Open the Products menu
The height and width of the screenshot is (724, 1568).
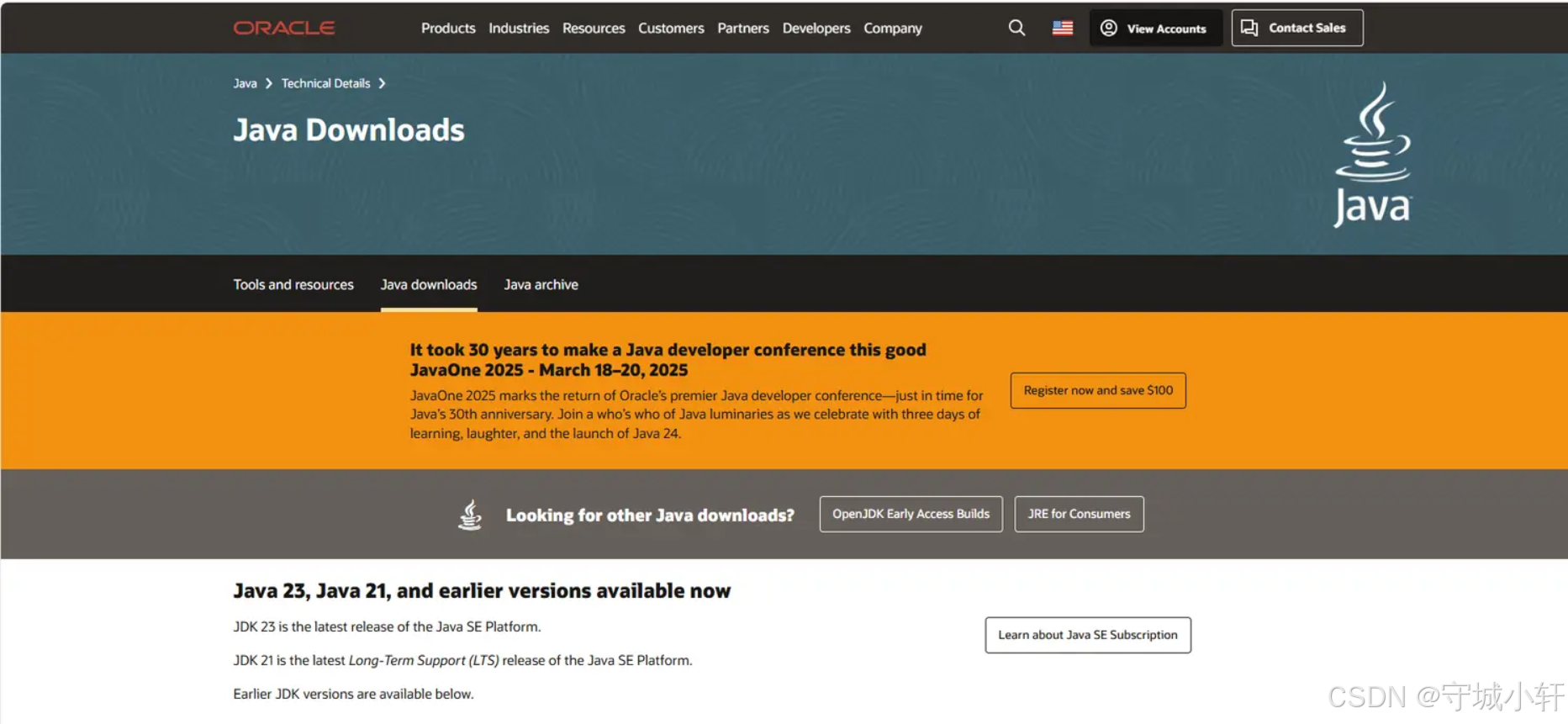(448, 28)
